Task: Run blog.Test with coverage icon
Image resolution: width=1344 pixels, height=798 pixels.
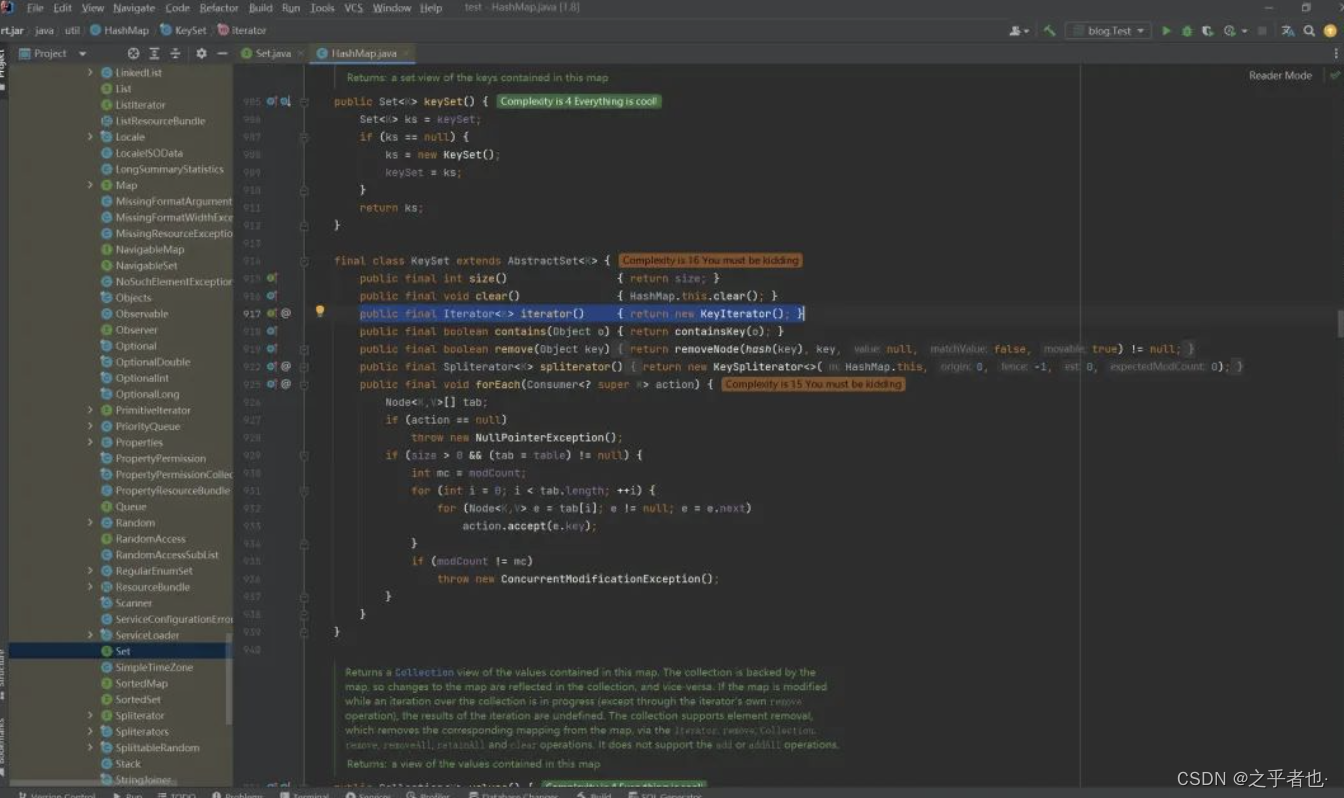Action: coord(1207,30)
